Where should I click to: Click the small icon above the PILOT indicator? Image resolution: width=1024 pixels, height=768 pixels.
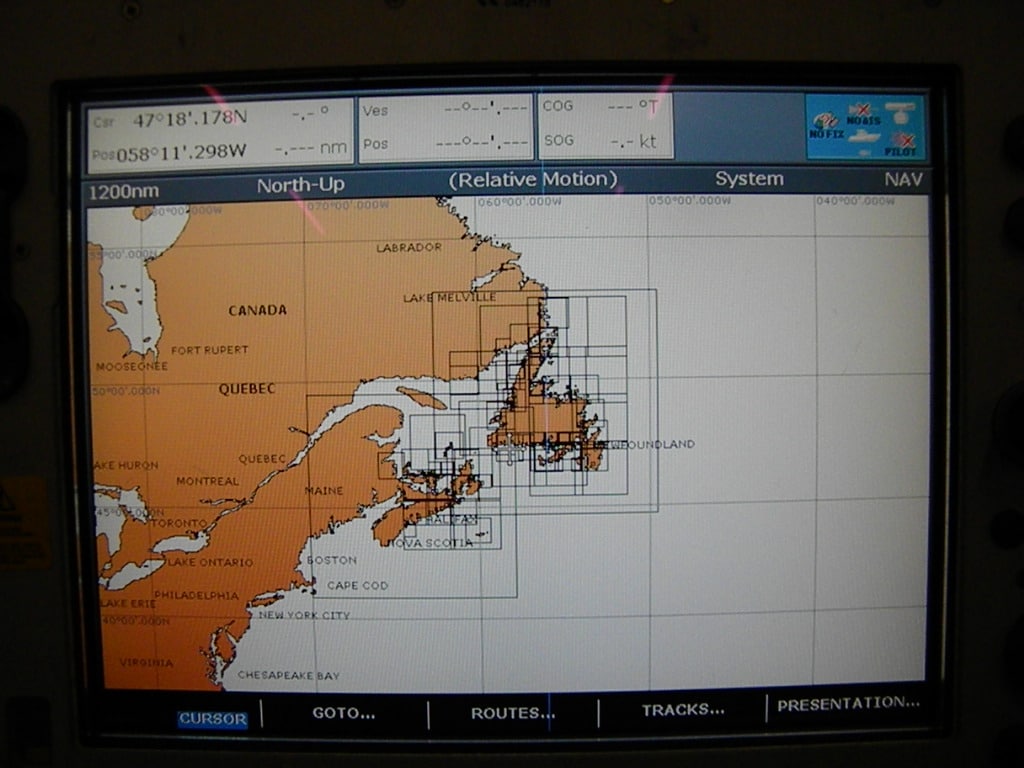point(900,112)
